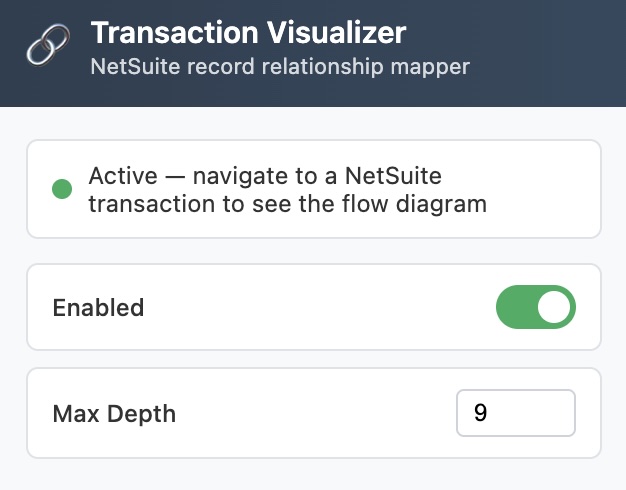
Task: Click the word NetSuite in the status message
Action: [393, 176]
